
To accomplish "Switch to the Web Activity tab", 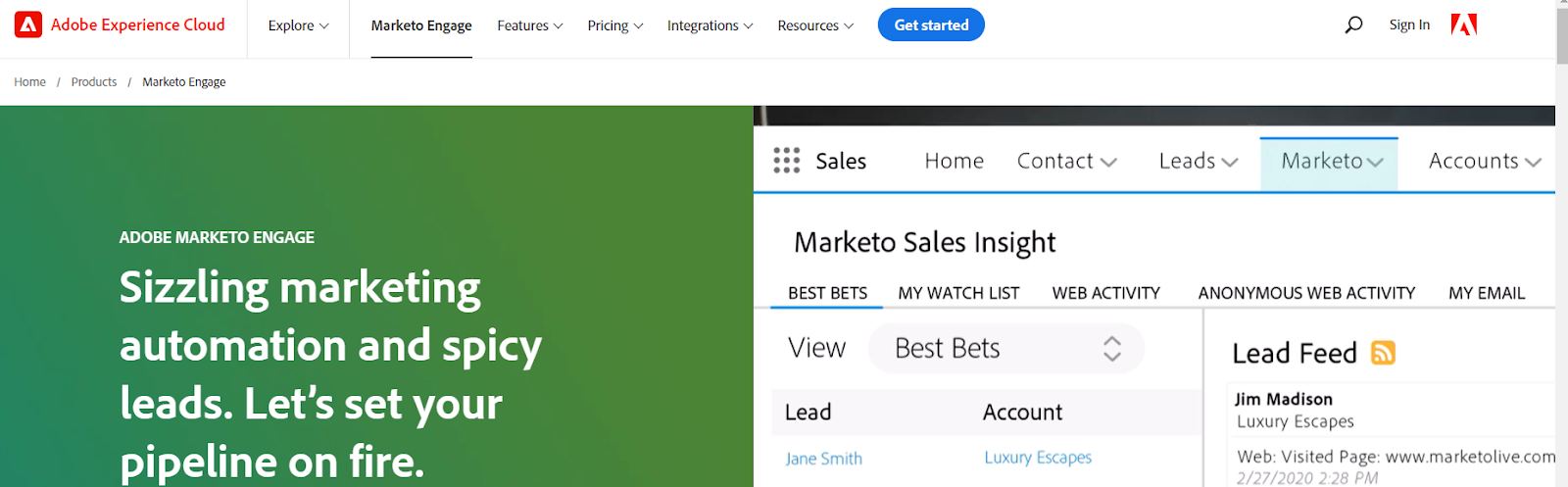I will coord(1105,293).
